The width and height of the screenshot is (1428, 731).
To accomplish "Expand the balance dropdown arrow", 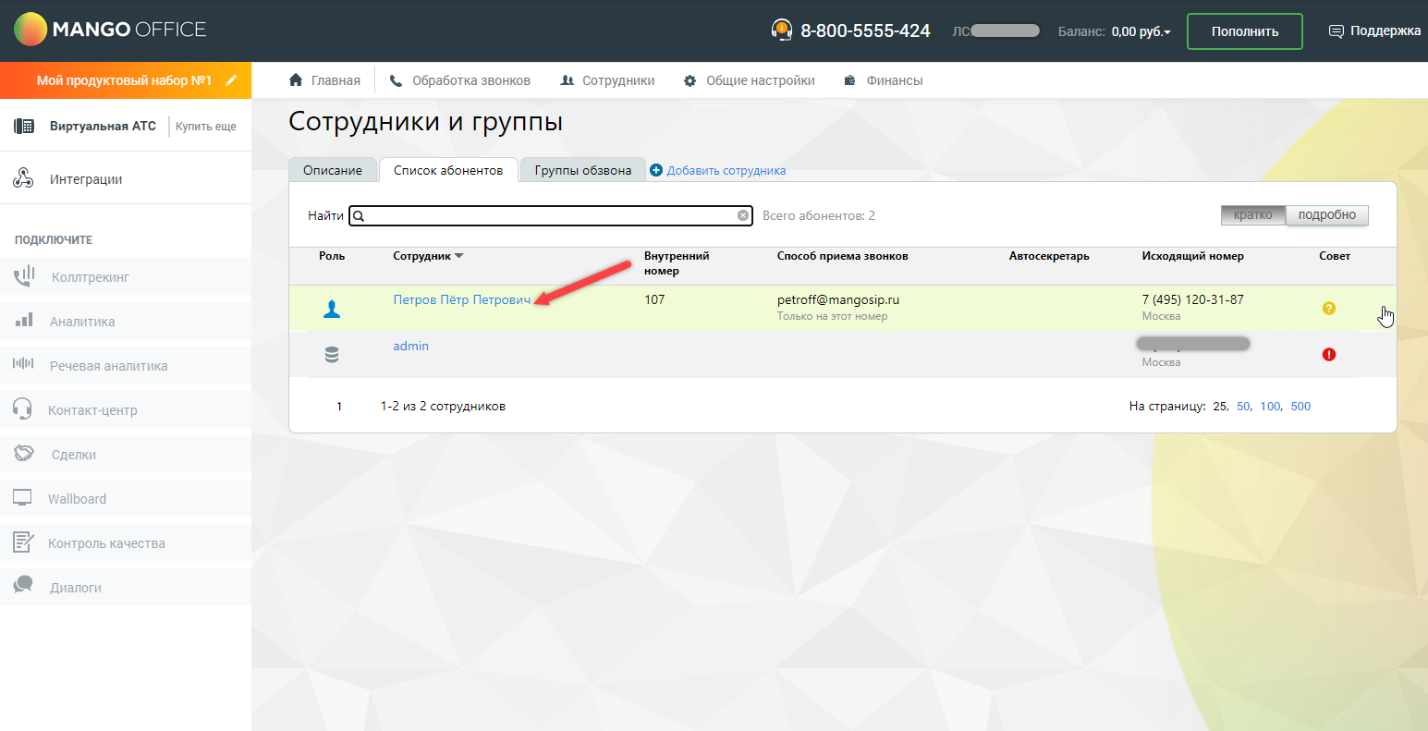I will 1167,32.
